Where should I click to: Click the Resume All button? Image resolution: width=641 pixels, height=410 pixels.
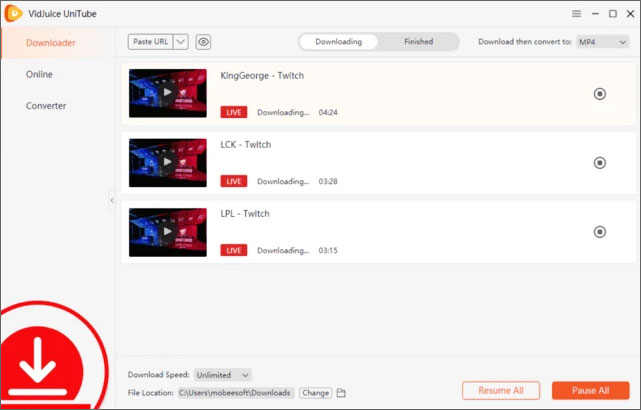point(501,390)
